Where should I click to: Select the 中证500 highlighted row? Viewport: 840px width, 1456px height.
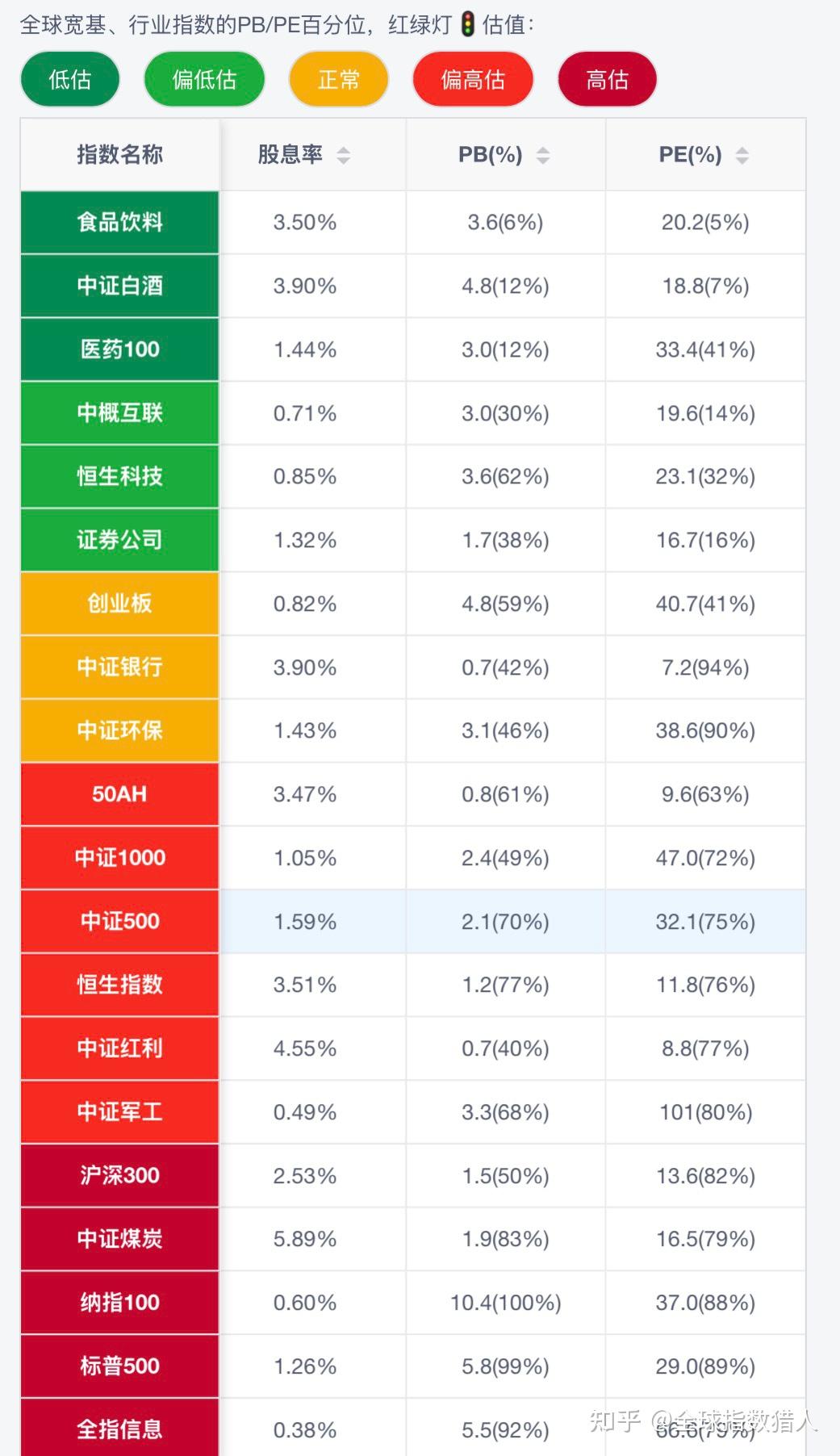(119, 920)
